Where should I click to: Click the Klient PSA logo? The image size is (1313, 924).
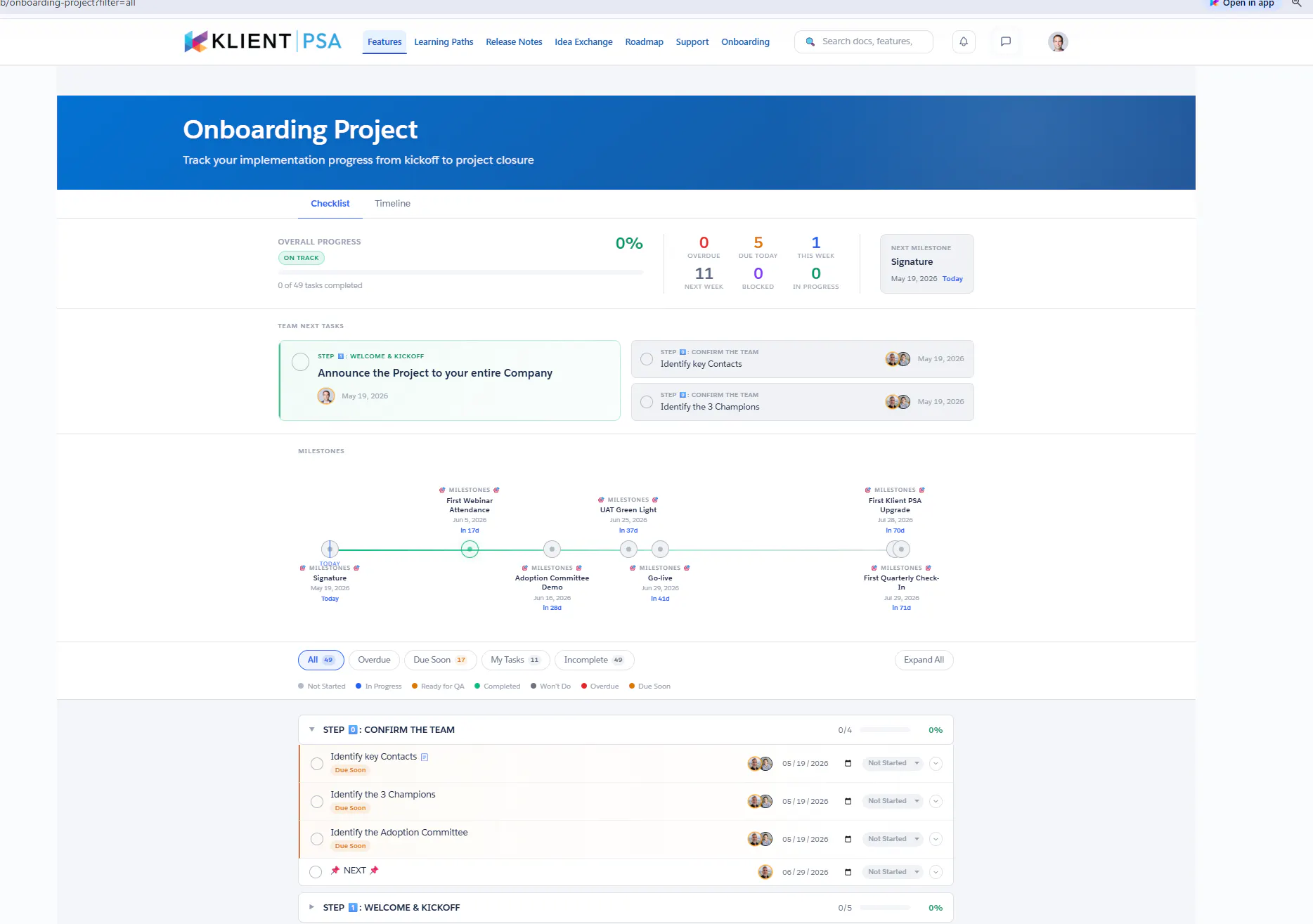(262, 41)
